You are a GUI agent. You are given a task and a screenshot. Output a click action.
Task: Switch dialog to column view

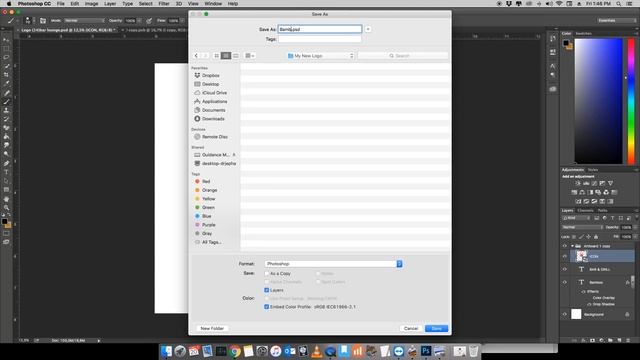pos(236,56)
